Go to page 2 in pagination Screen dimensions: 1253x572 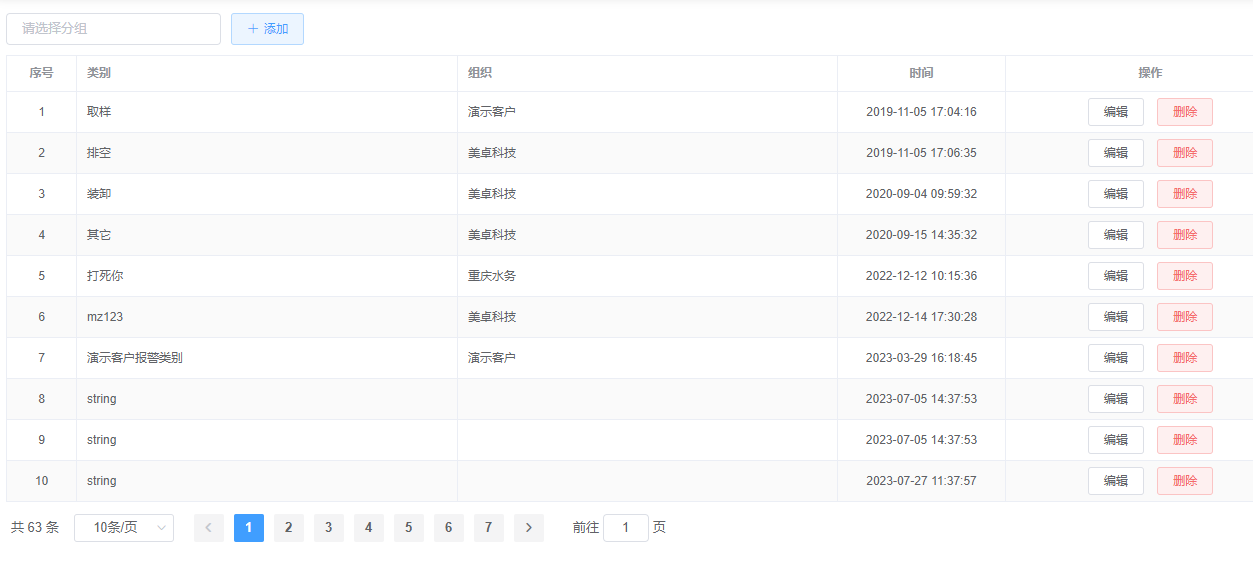point(288,528)
